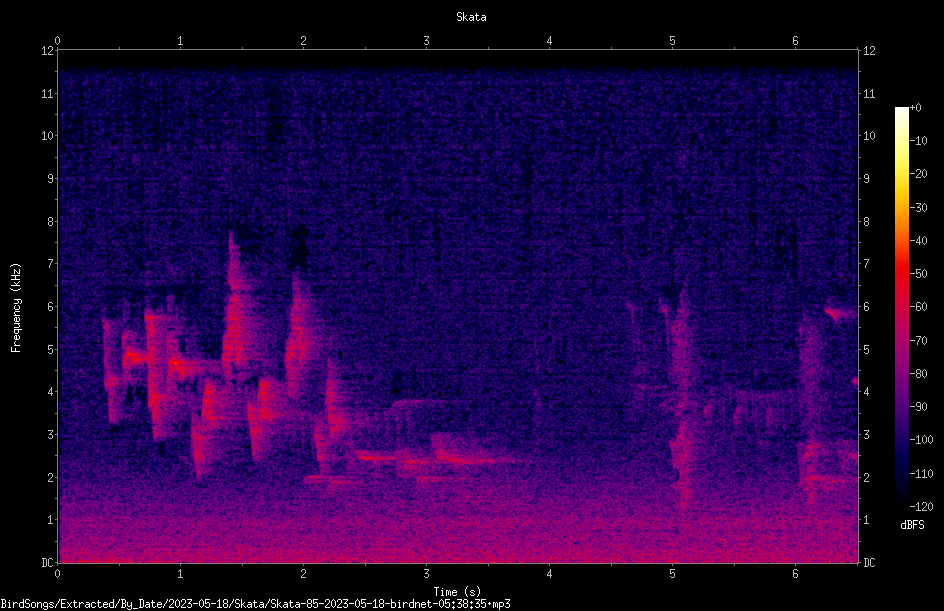Select the 5 second marker on top axis
Screen dimensions: 944x611
(672, 41)
